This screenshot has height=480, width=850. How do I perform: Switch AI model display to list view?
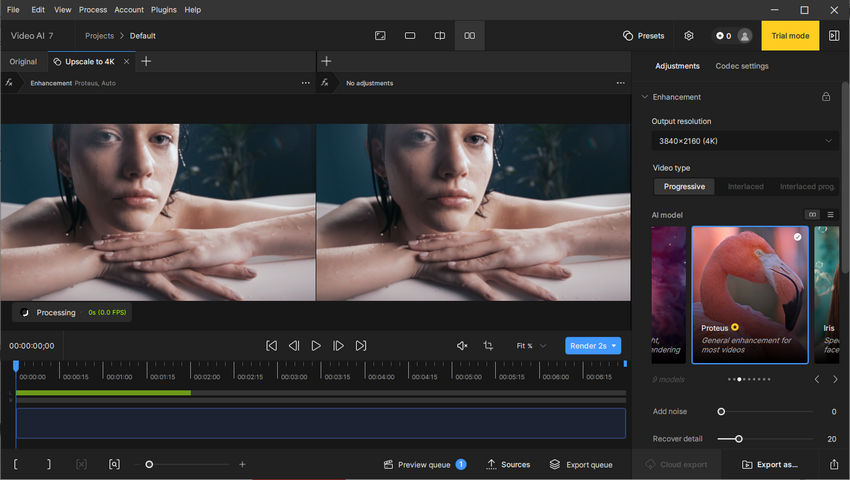click(x=830, y=215)
